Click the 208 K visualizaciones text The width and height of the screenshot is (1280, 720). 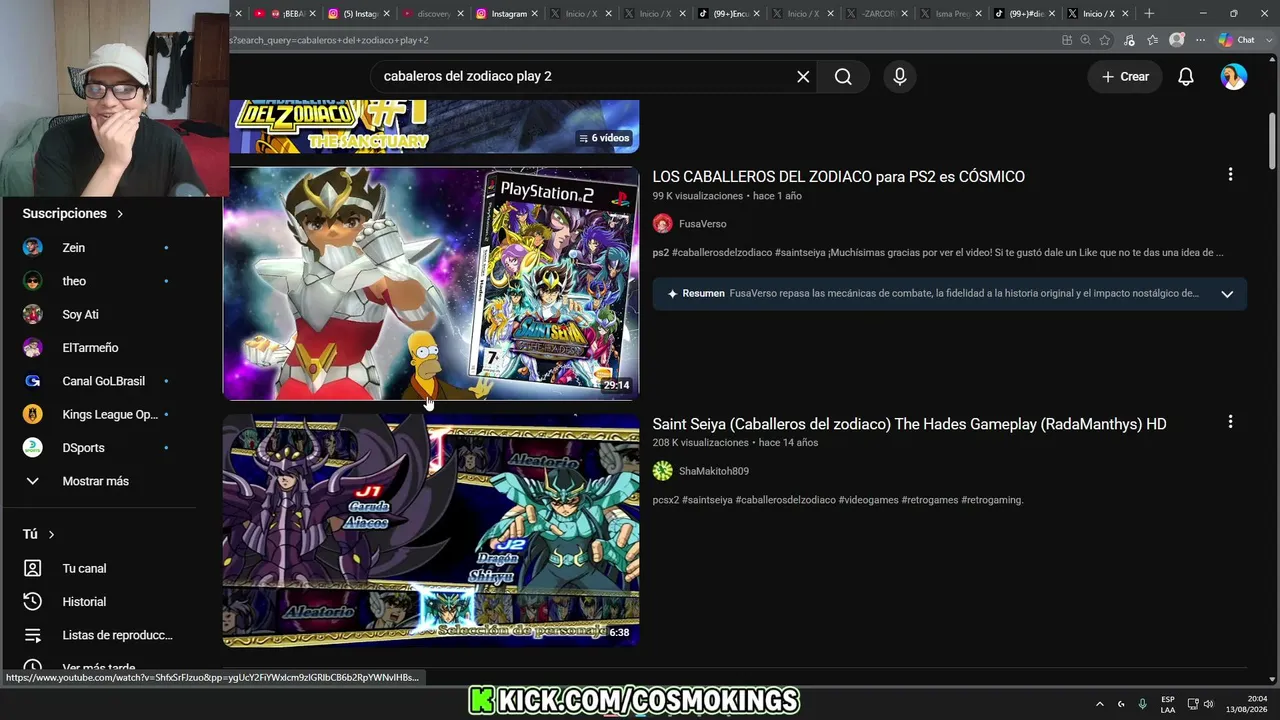(701, 443)
